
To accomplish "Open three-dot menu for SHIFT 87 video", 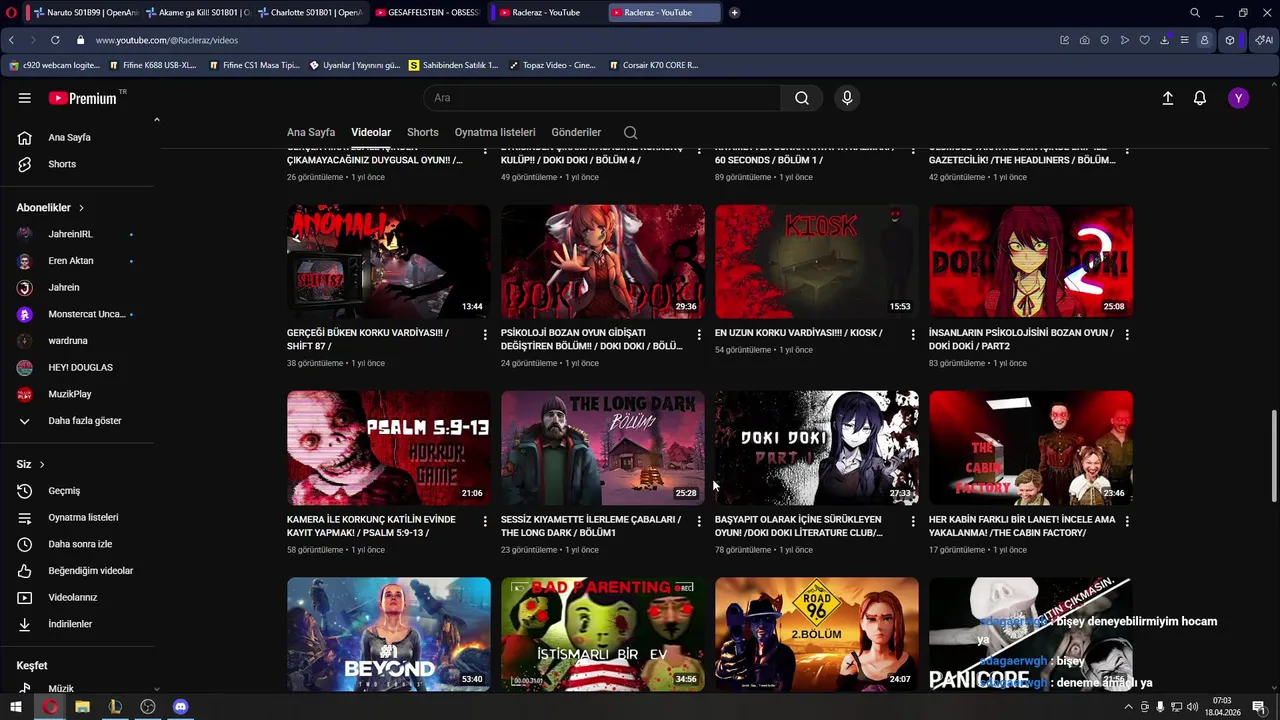I will (x=485, y=335).
